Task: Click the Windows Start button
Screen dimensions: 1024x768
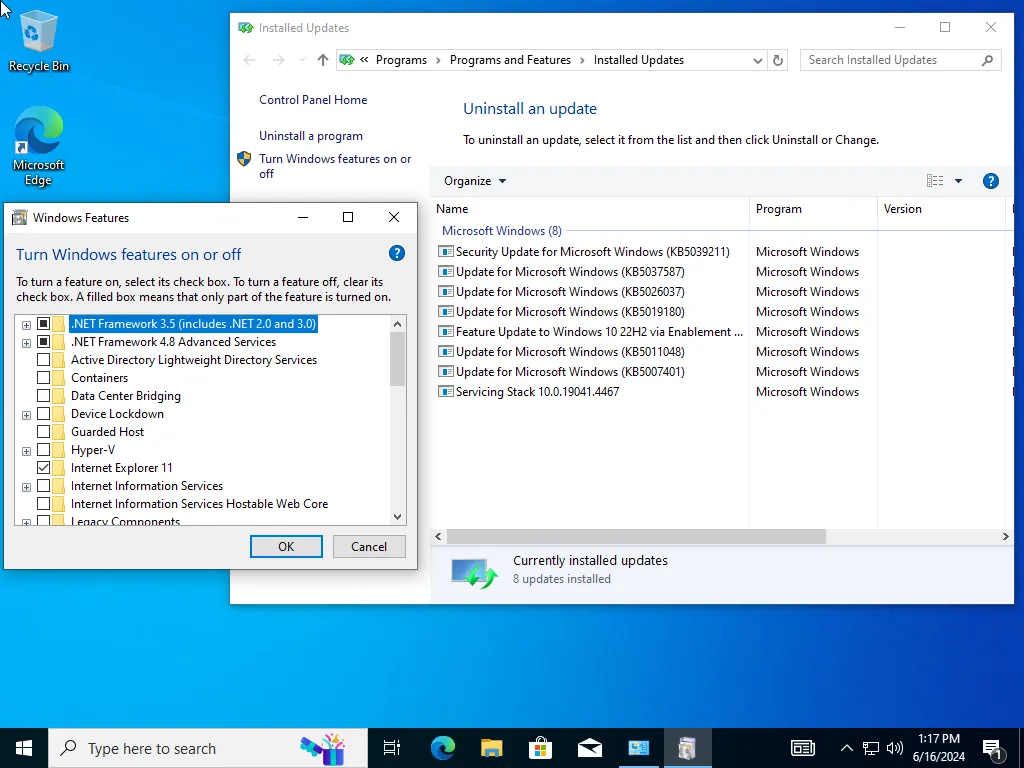Action: click(24, 748)
